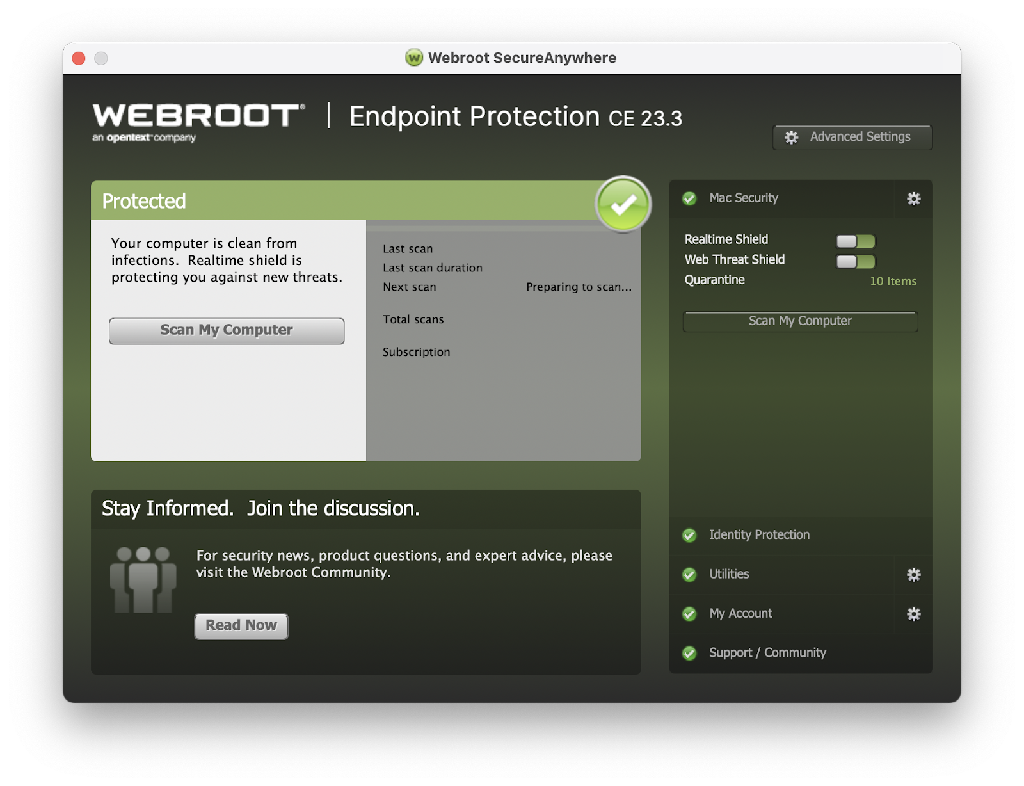This screenshot has width=1024, height=786.
Task: Click the Web Threat Shield label
Action: tap(735, 260)
